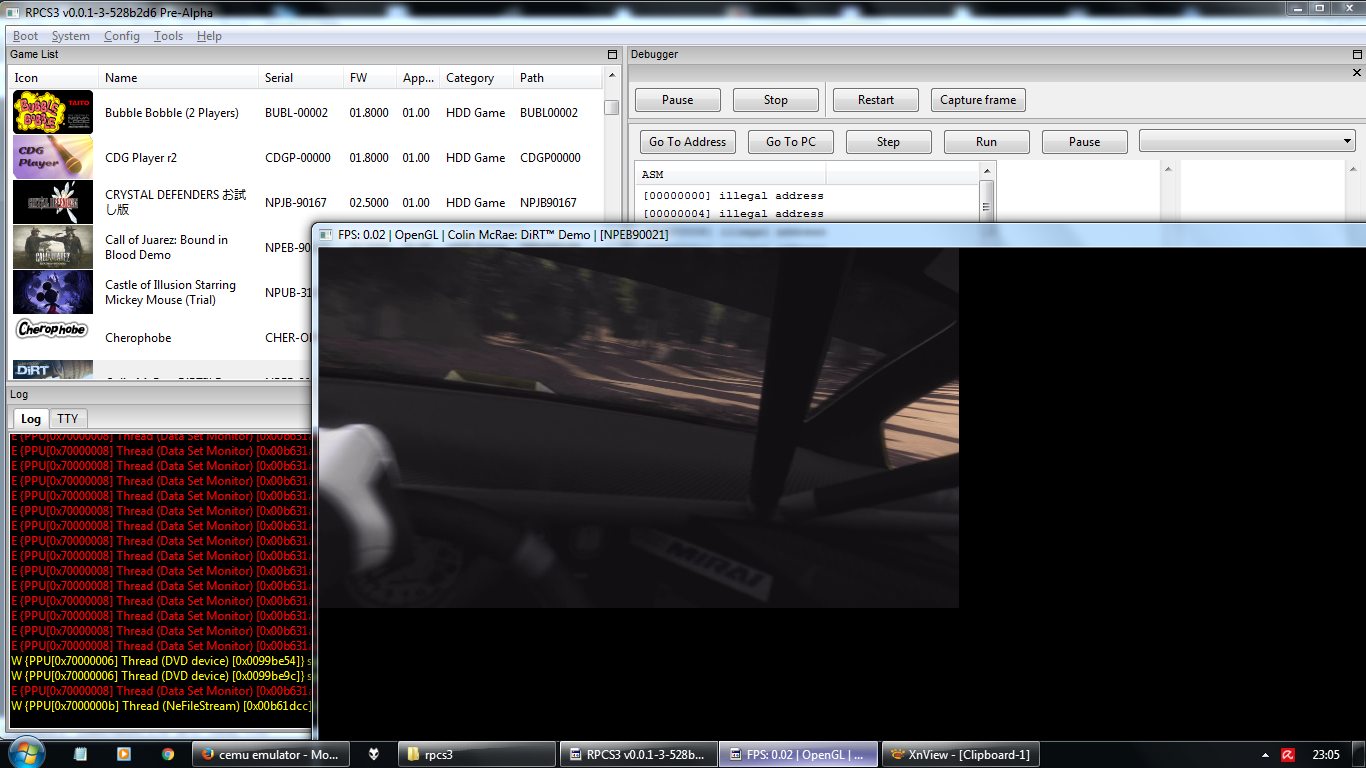
Task: Open the System menu
Action: [70, 36]
